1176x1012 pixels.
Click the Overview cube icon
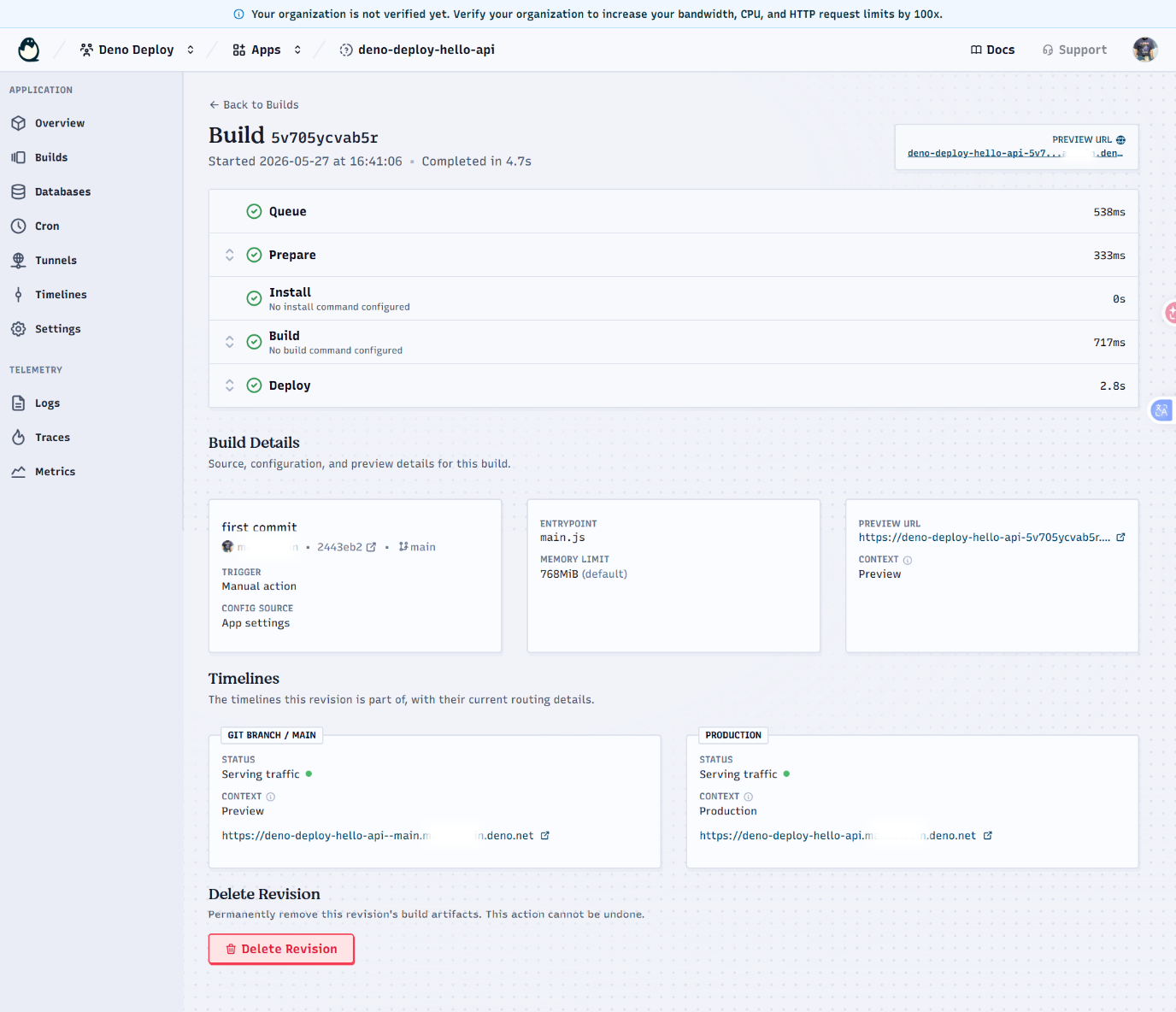[x=18, y=123]
